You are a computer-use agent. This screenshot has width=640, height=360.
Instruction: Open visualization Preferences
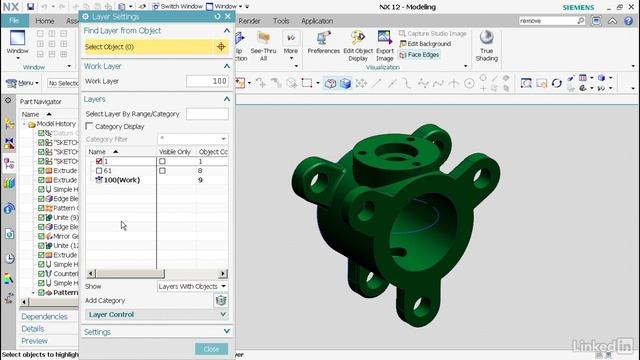[x=323, y=42]
